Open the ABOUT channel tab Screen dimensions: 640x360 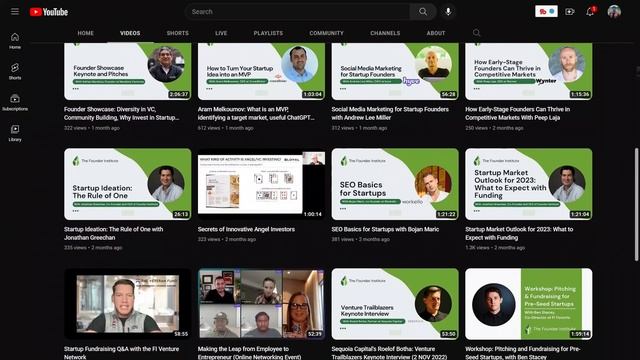(x=436, y=33)
